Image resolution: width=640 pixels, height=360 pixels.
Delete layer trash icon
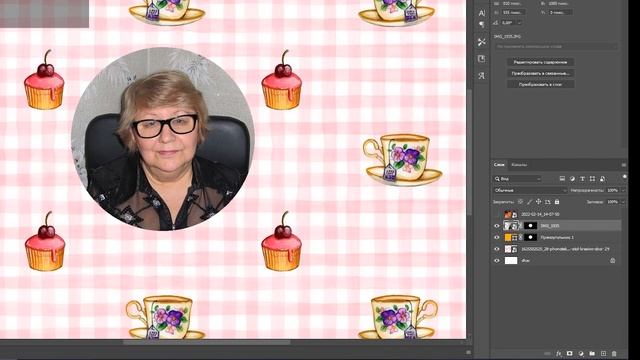click(614, 353)
